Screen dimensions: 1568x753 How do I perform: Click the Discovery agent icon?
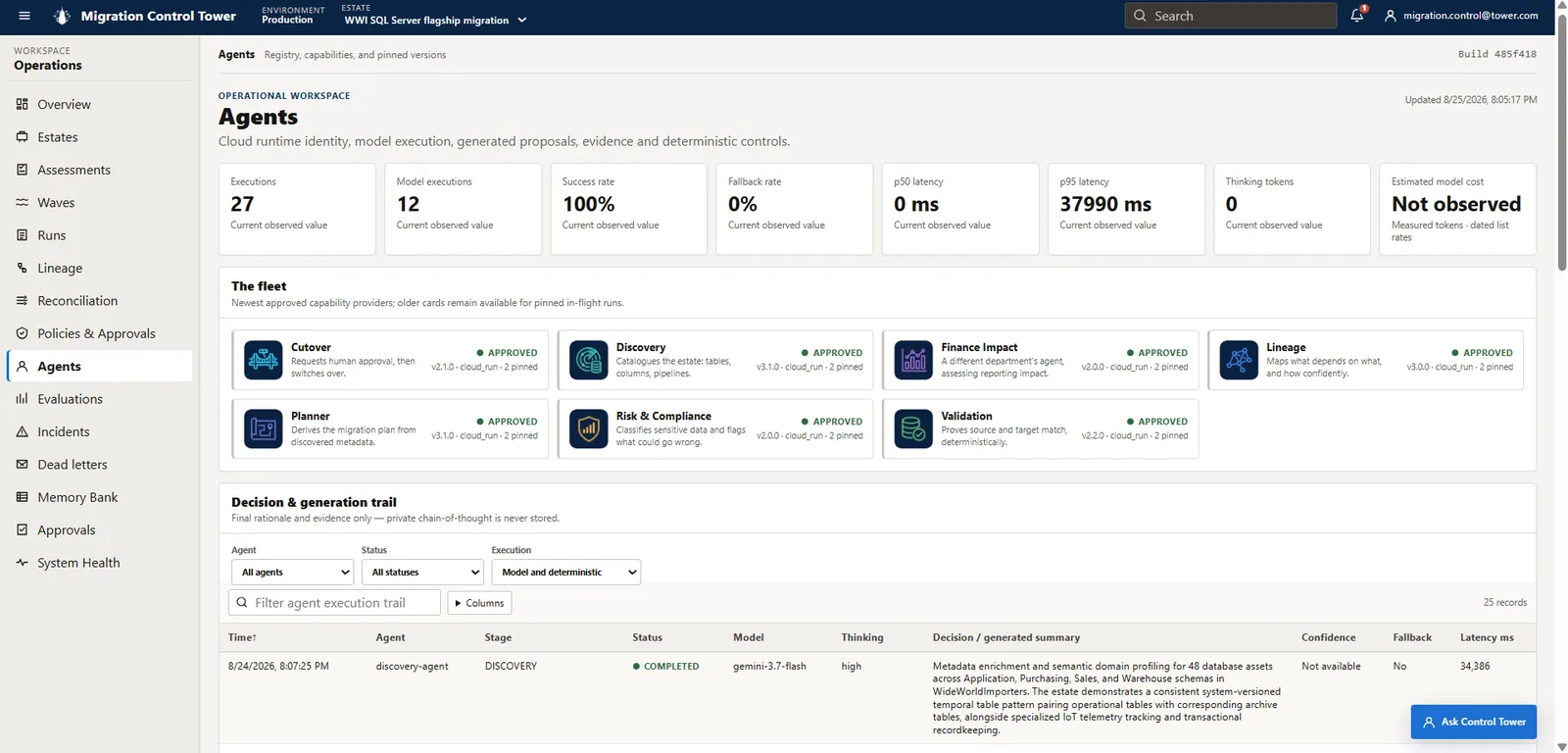tap(588, 360)
